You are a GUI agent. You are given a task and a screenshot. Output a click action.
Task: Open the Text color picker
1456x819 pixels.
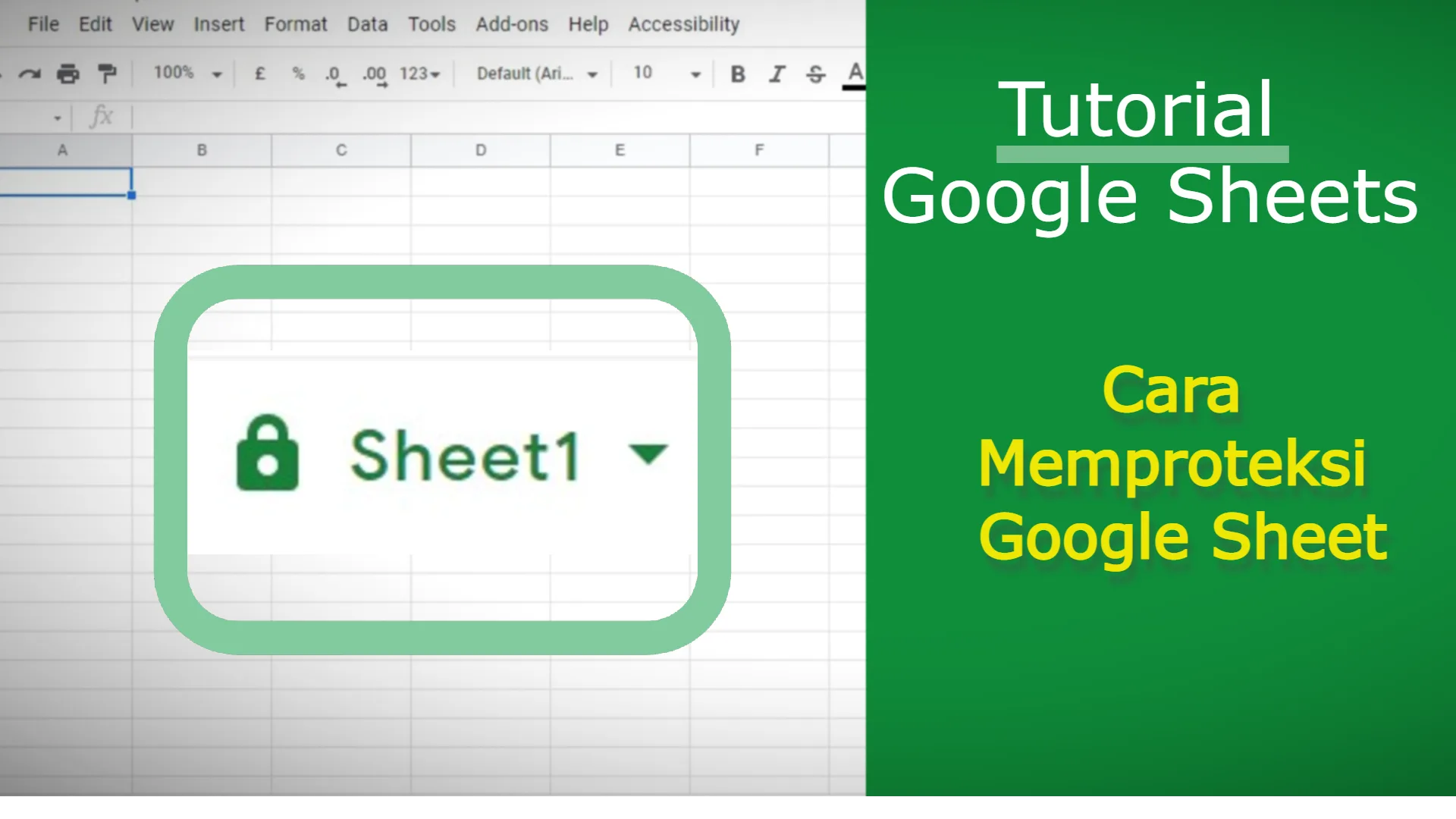click(855, 73)
